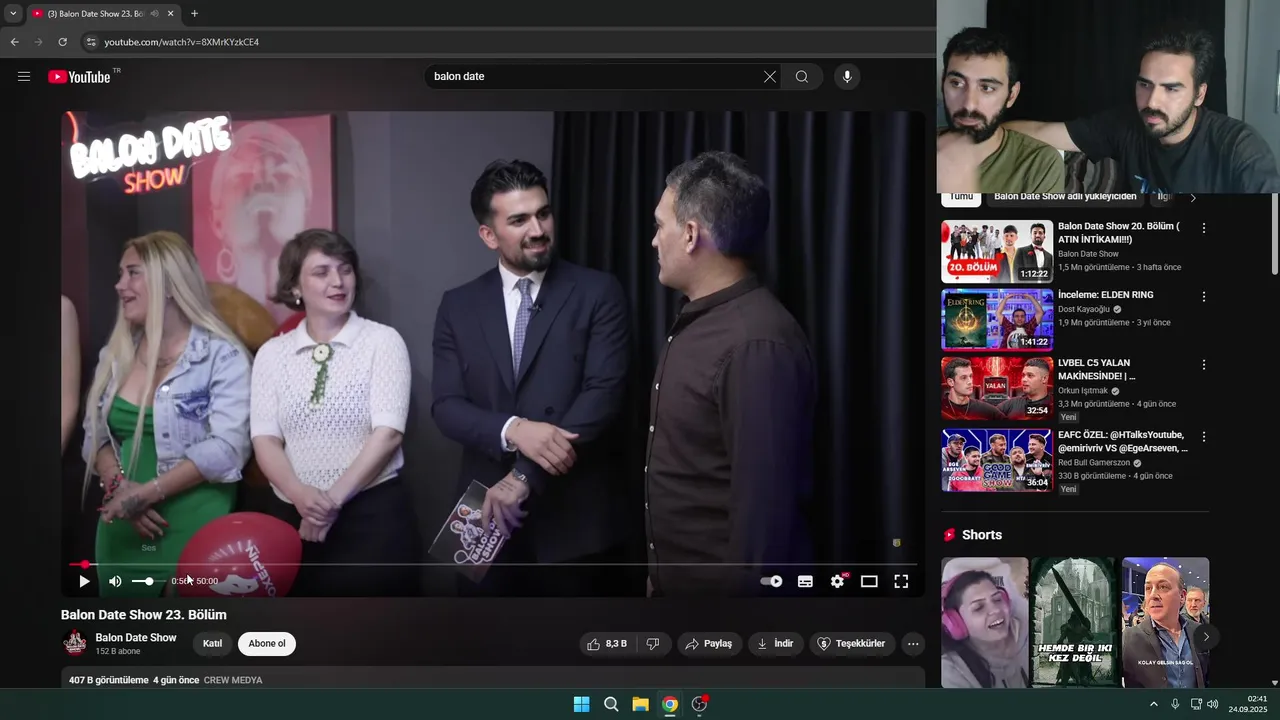Go back with the browser back arrow

[x=14, y=42]
